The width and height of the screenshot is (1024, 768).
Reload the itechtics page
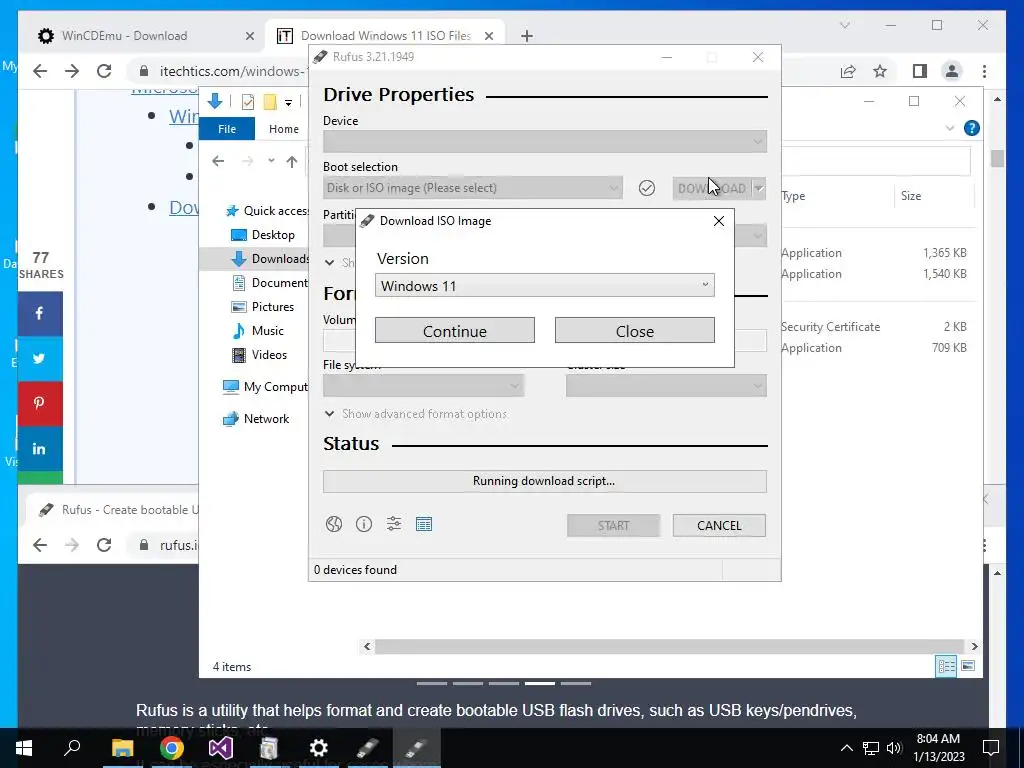pyautogui.click(x=104, y=71)
